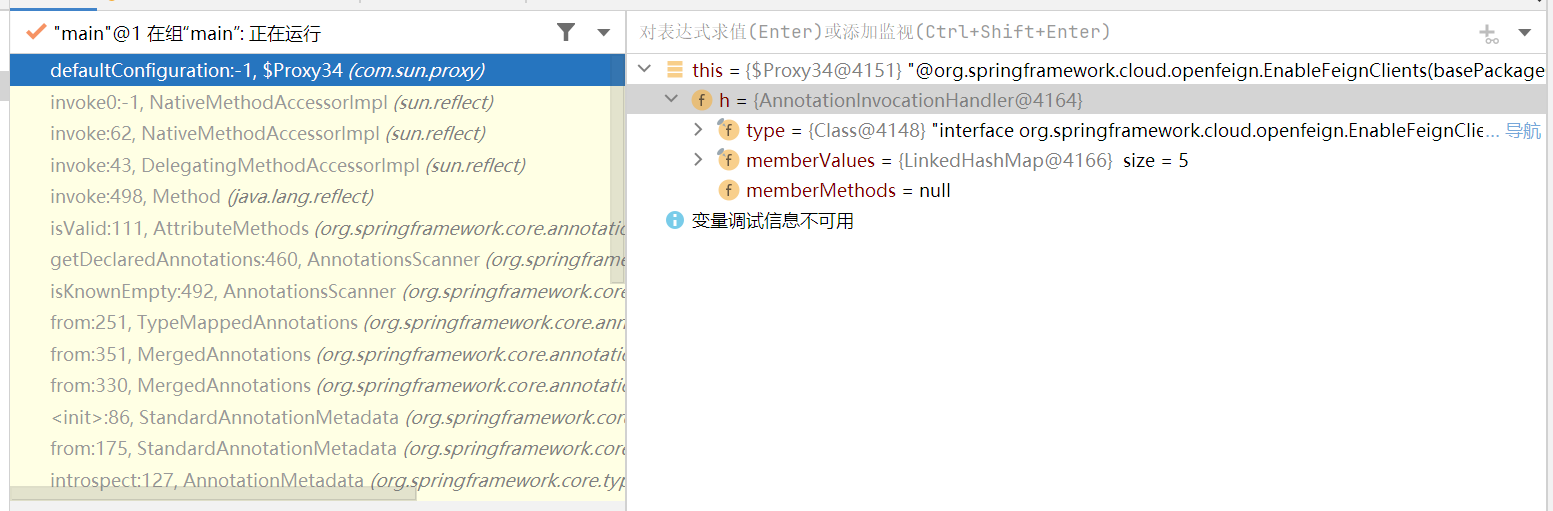The image size is (1553, 511).
Task: Click the orange checkmark thread icon
Action: point(36,33)
